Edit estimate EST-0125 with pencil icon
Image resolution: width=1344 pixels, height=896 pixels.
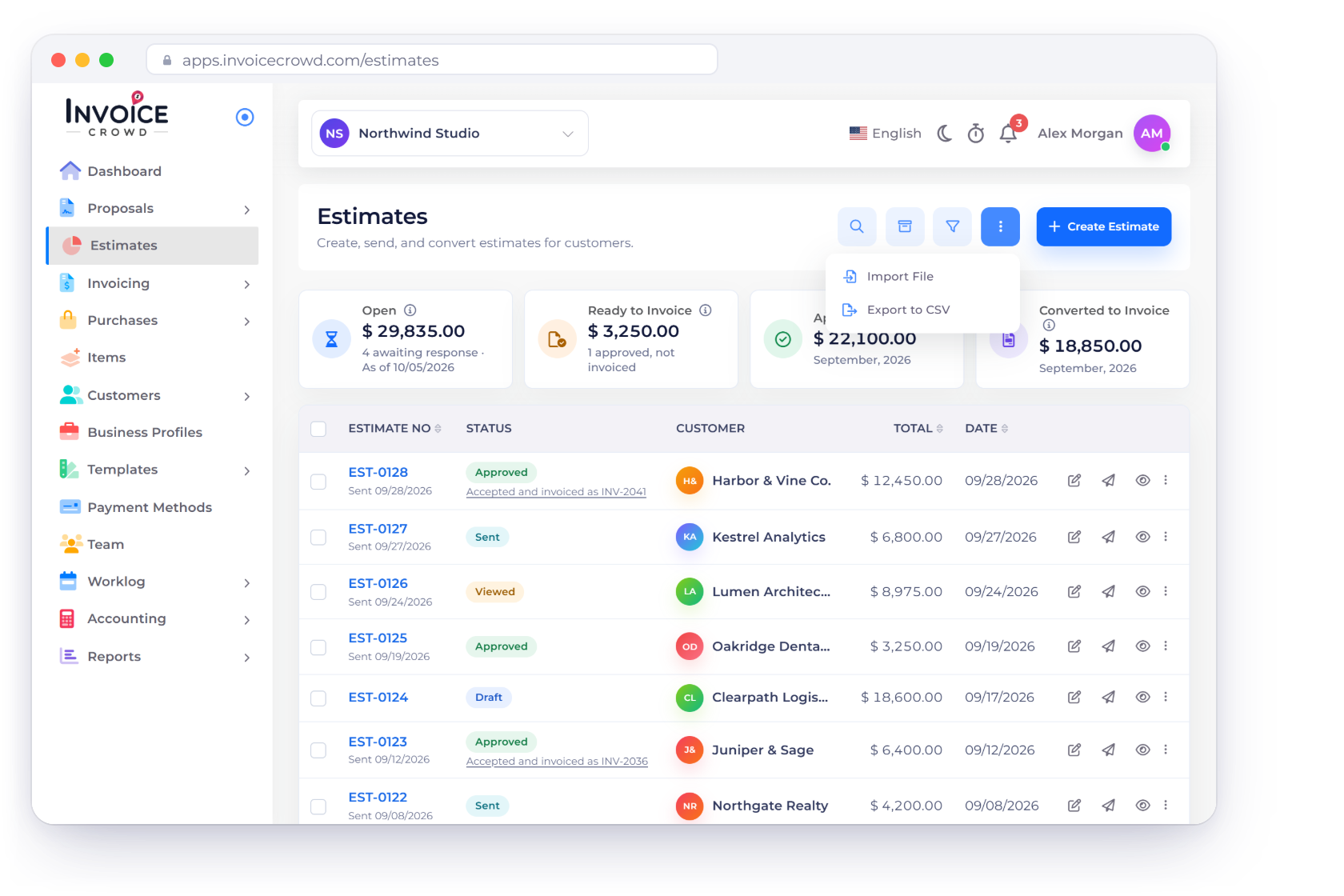click(x=1074, y=646)
